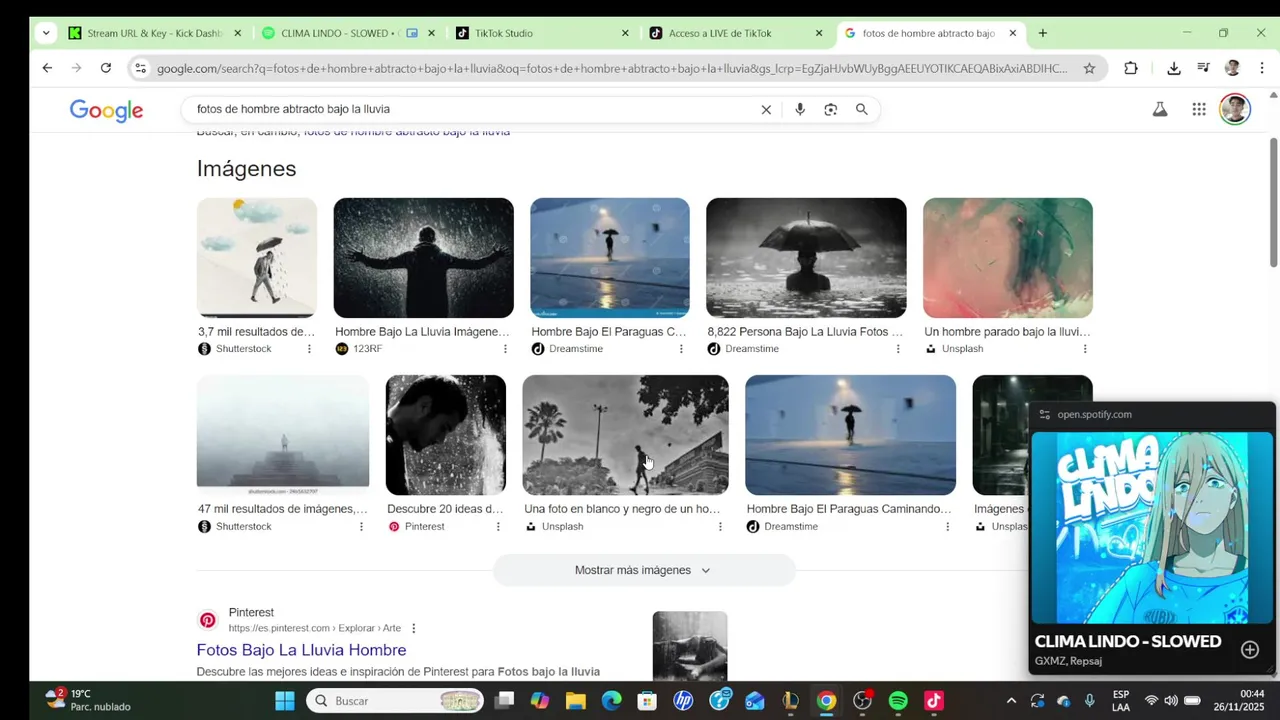
Task: Open the Google apps grid
Action: click(x=1199, y=109)
